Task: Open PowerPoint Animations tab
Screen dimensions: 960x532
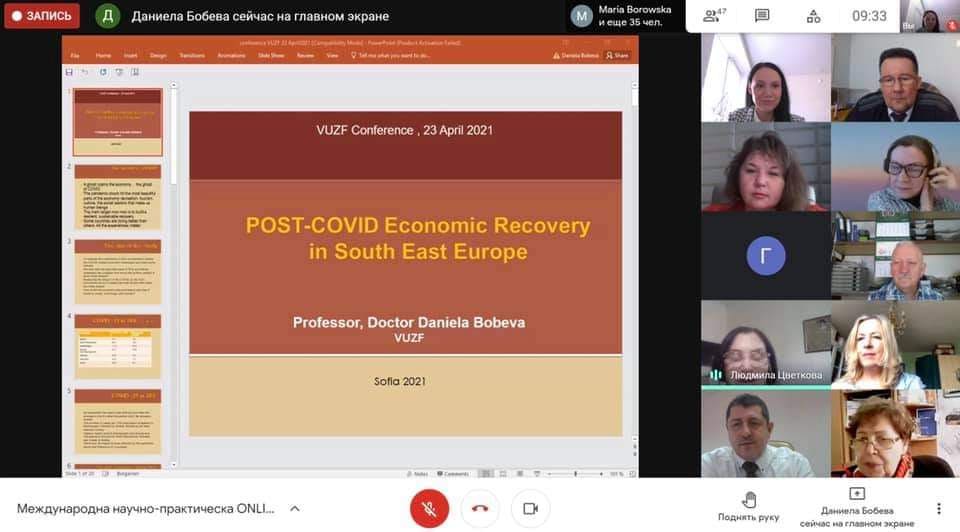Action: (231, 55)
